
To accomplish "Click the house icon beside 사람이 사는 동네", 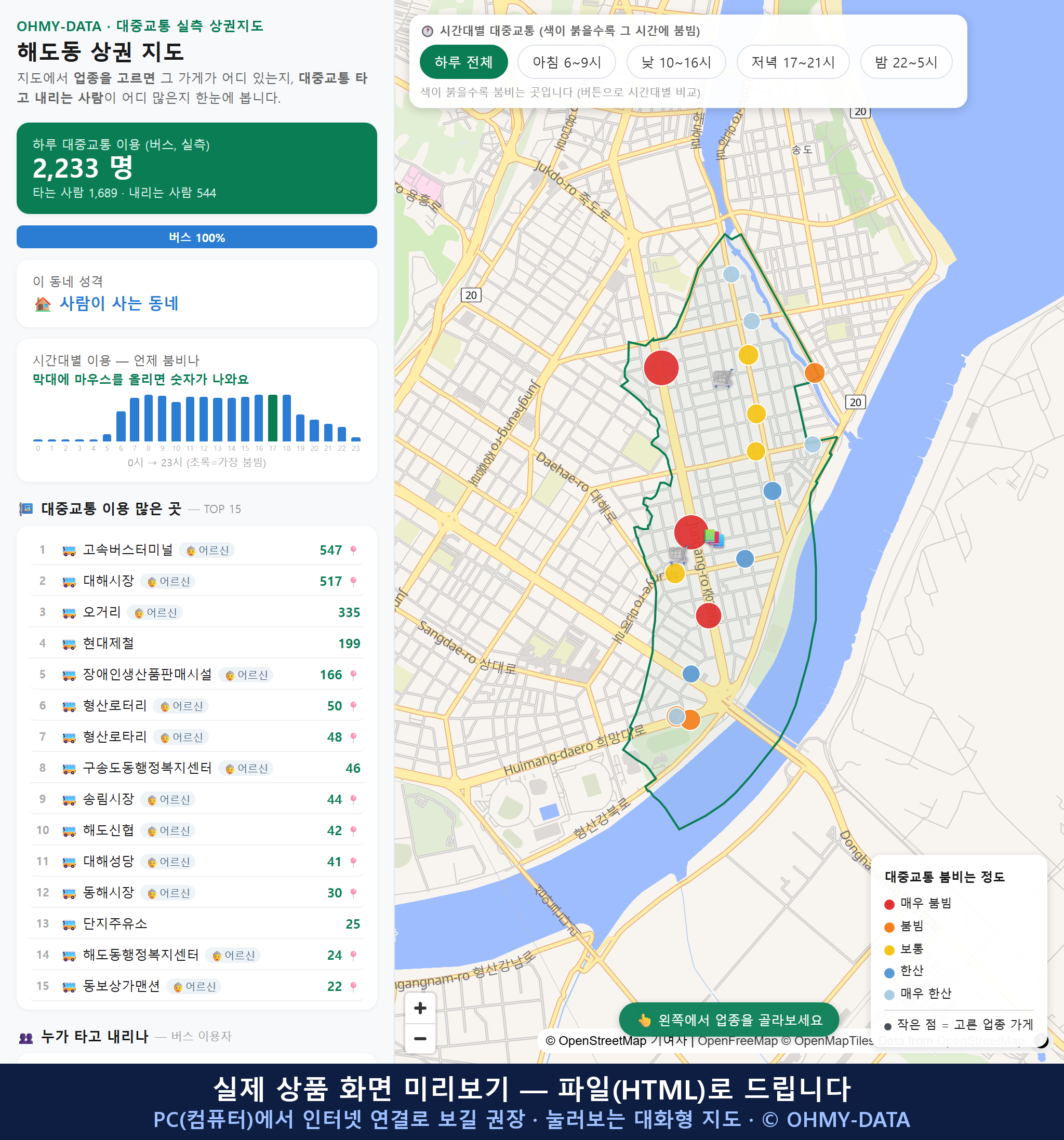I will coord(43,304).
